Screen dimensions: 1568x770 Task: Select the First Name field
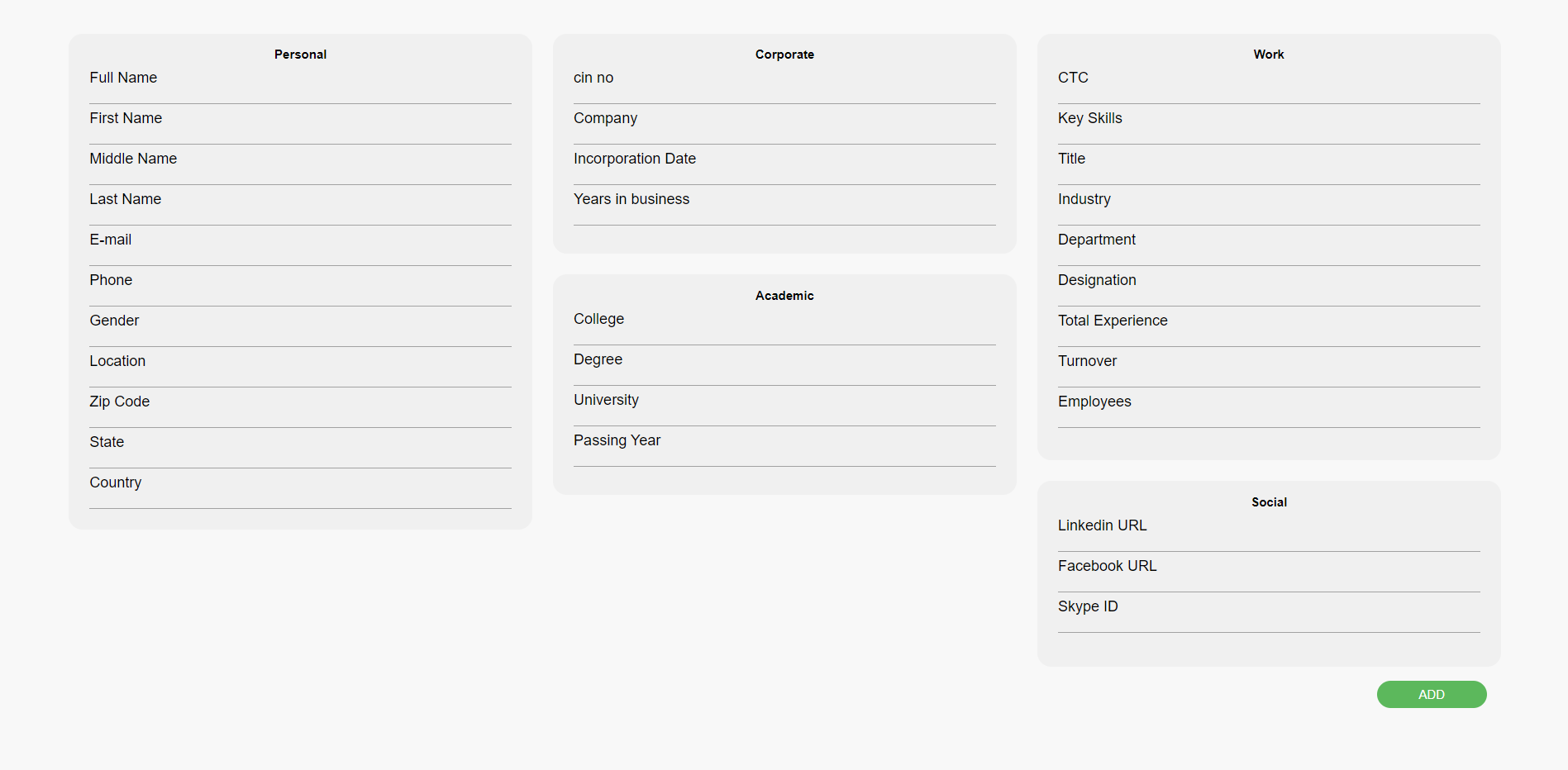point(300,124)
